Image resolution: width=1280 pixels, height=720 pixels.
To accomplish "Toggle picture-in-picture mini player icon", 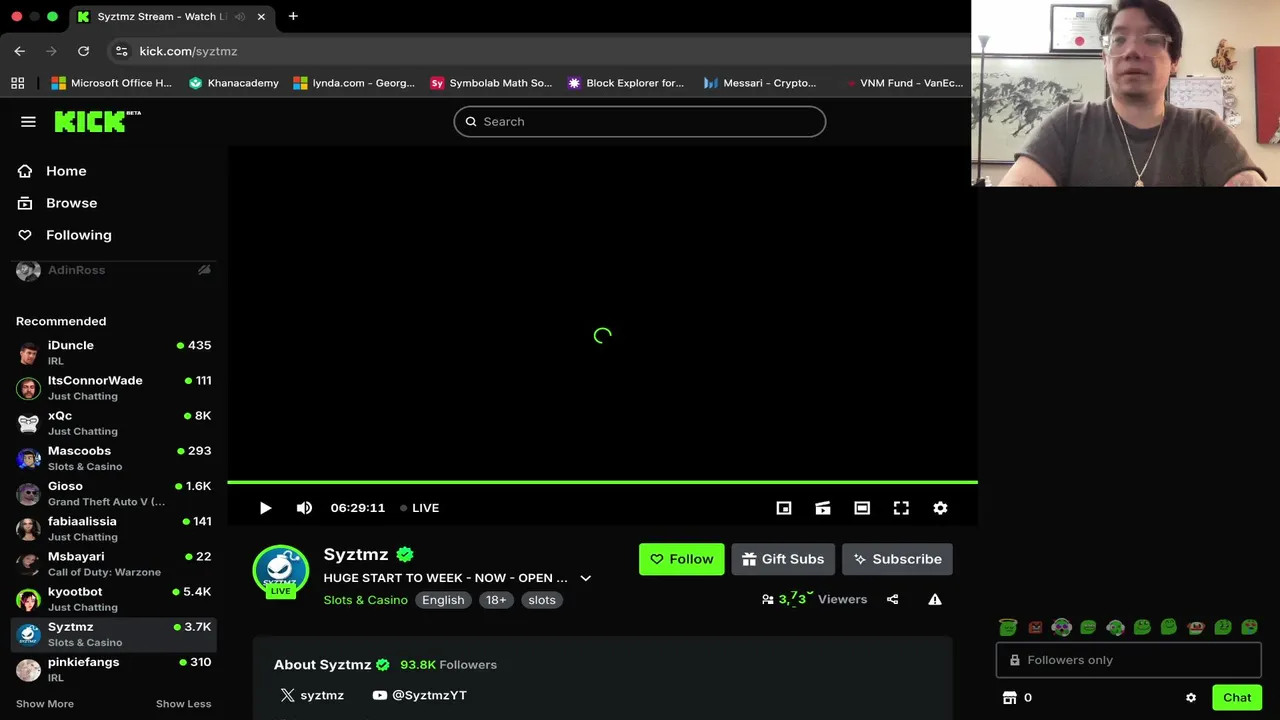I will coord(784,508).
